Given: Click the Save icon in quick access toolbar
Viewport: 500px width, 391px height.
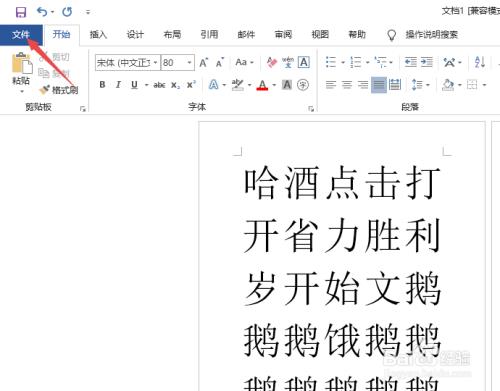Looking at the screenshot, I should [21, 12].
